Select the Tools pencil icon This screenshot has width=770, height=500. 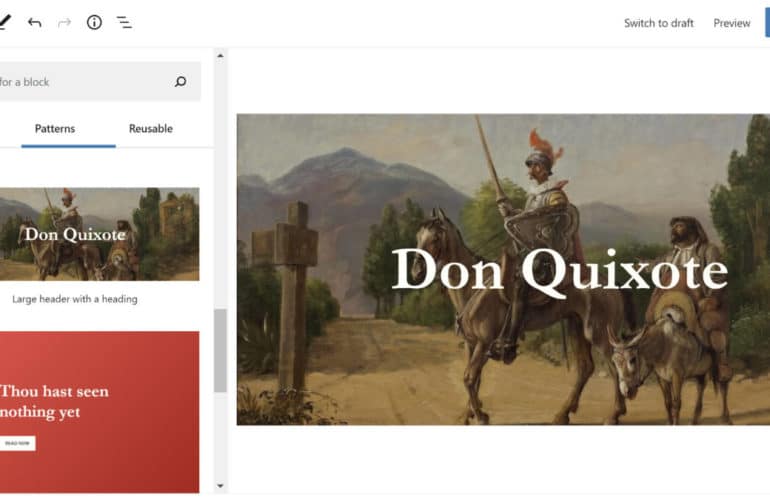(x=4, y=22)
